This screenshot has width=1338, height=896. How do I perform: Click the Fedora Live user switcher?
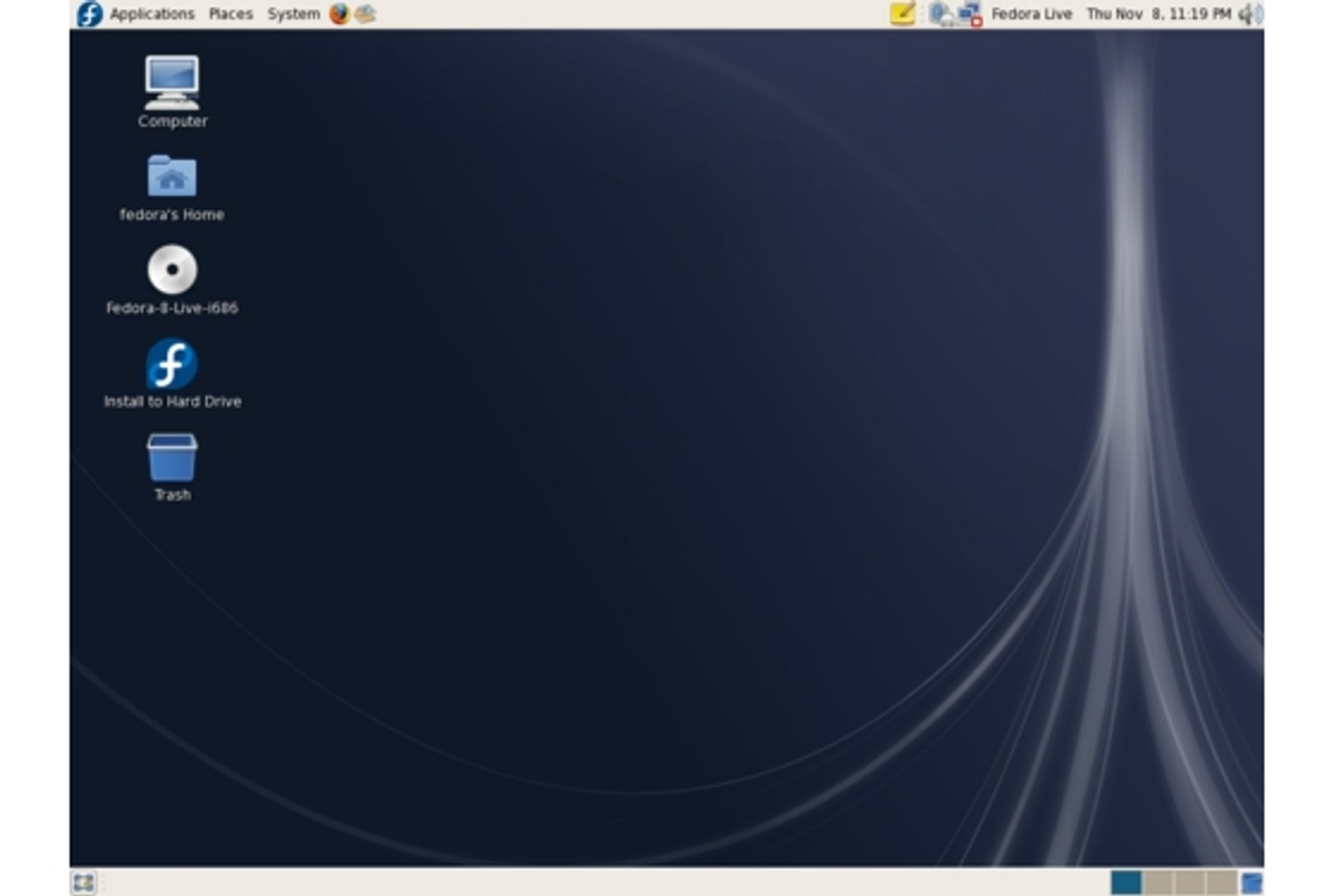[x=1032, y=14]
